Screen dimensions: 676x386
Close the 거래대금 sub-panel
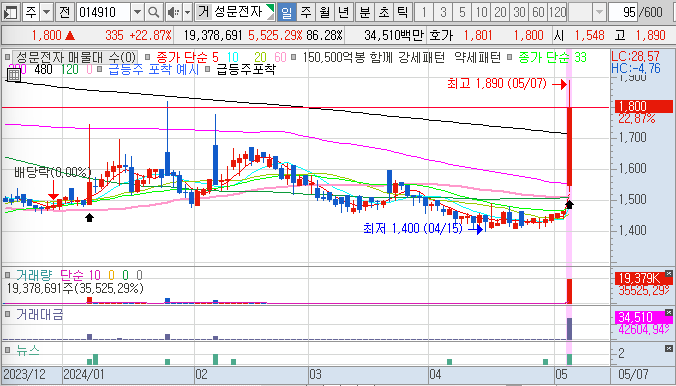click(668, 312)
